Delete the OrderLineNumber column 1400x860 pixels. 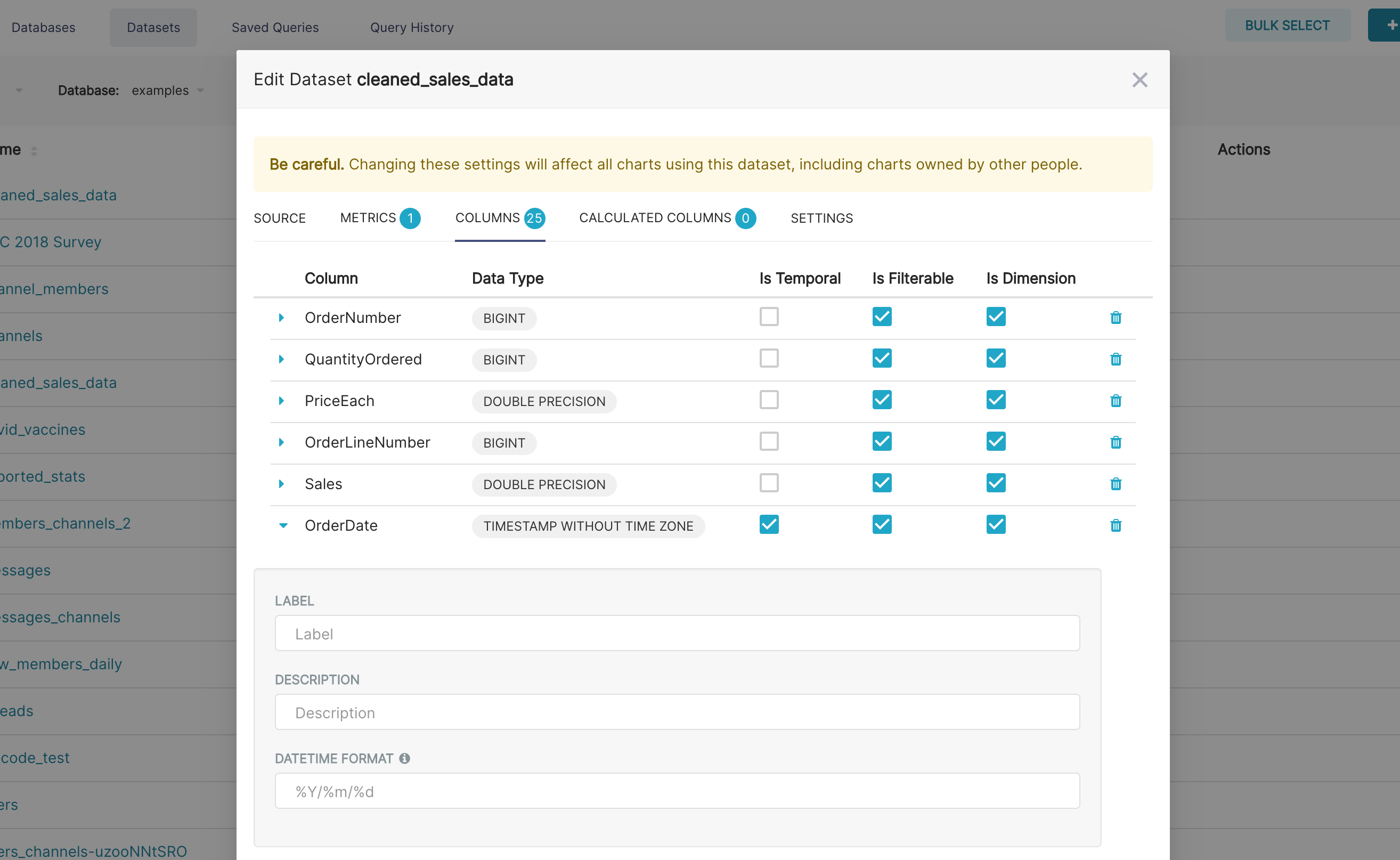[1116, 442]
